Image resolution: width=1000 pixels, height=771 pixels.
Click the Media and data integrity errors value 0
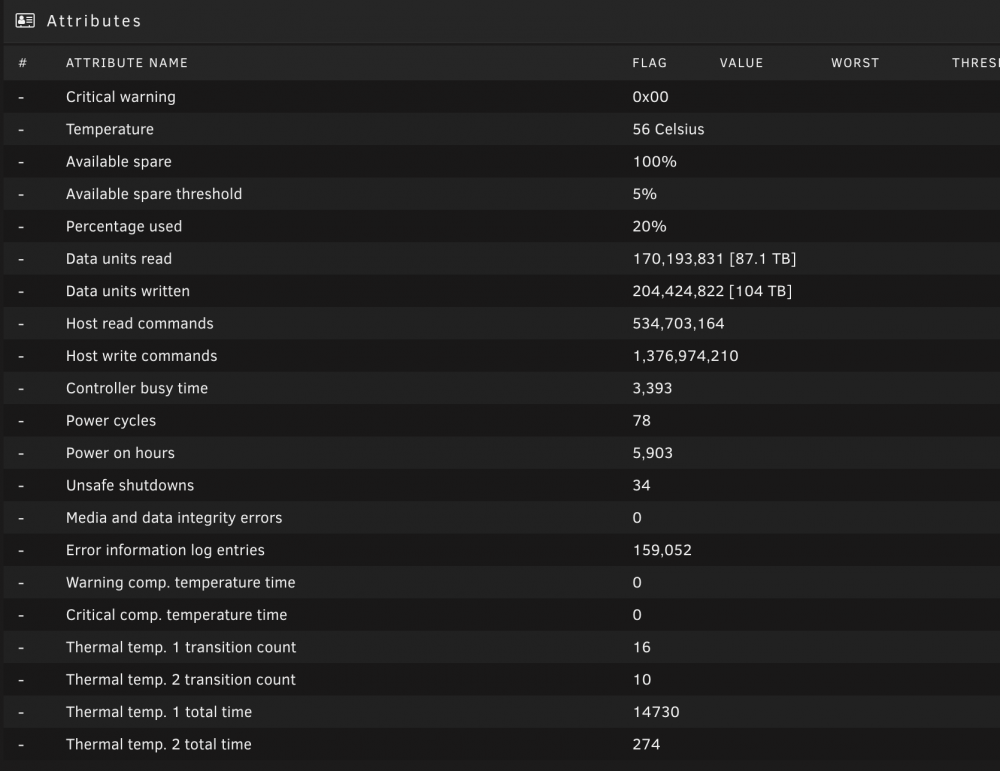pos(636,518)
